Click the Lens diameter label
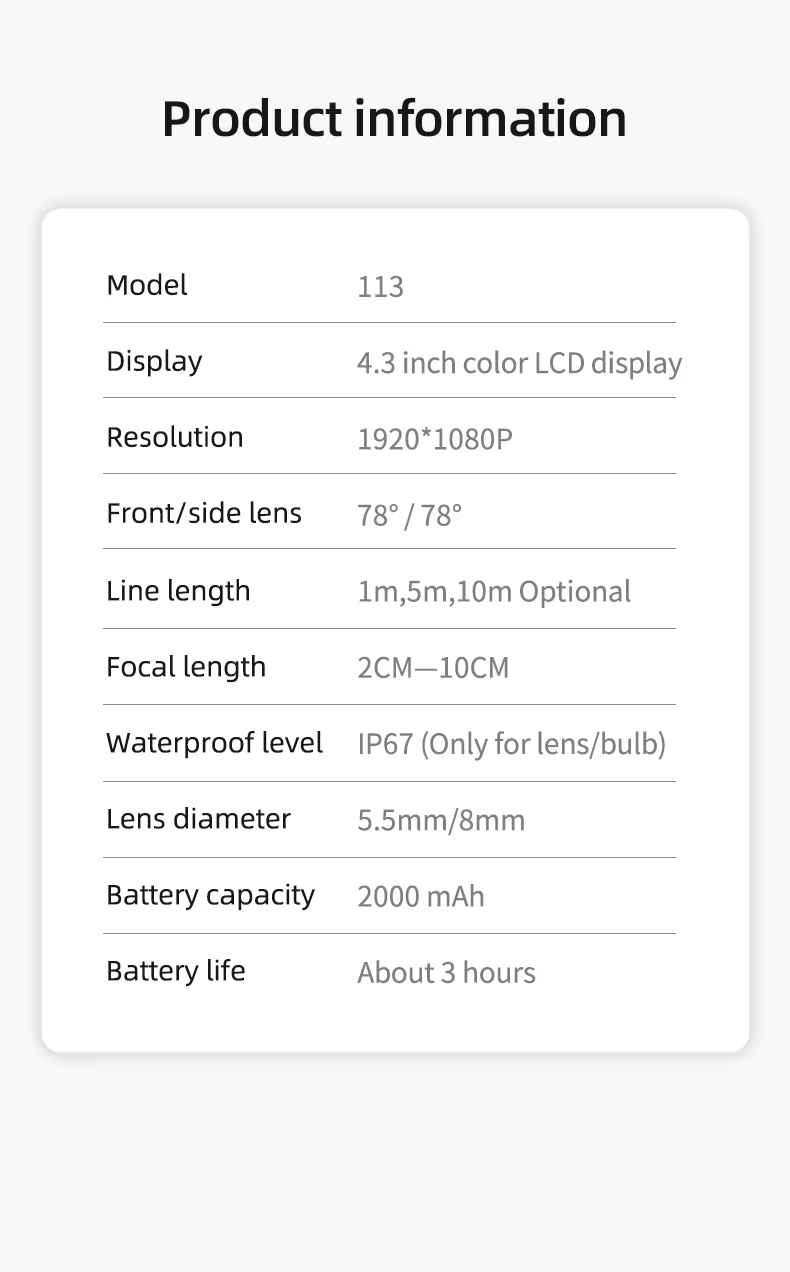This screenshot has width=790, height=1272. [x=199, y=819]
